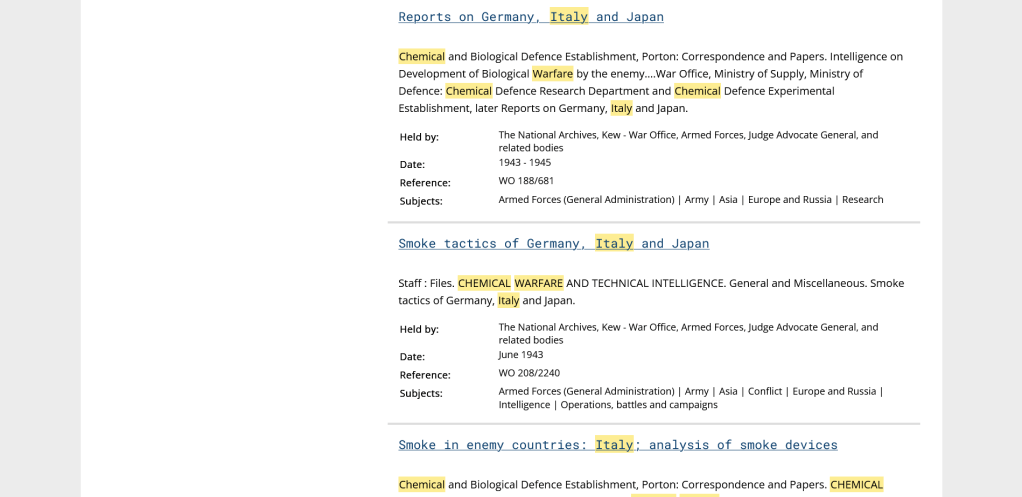The width and height of the screenshot is (1022, 497).
Task: Click highlighted "CHEMICAL" after "Staff : Files."
Action: (x=484, y=283)
